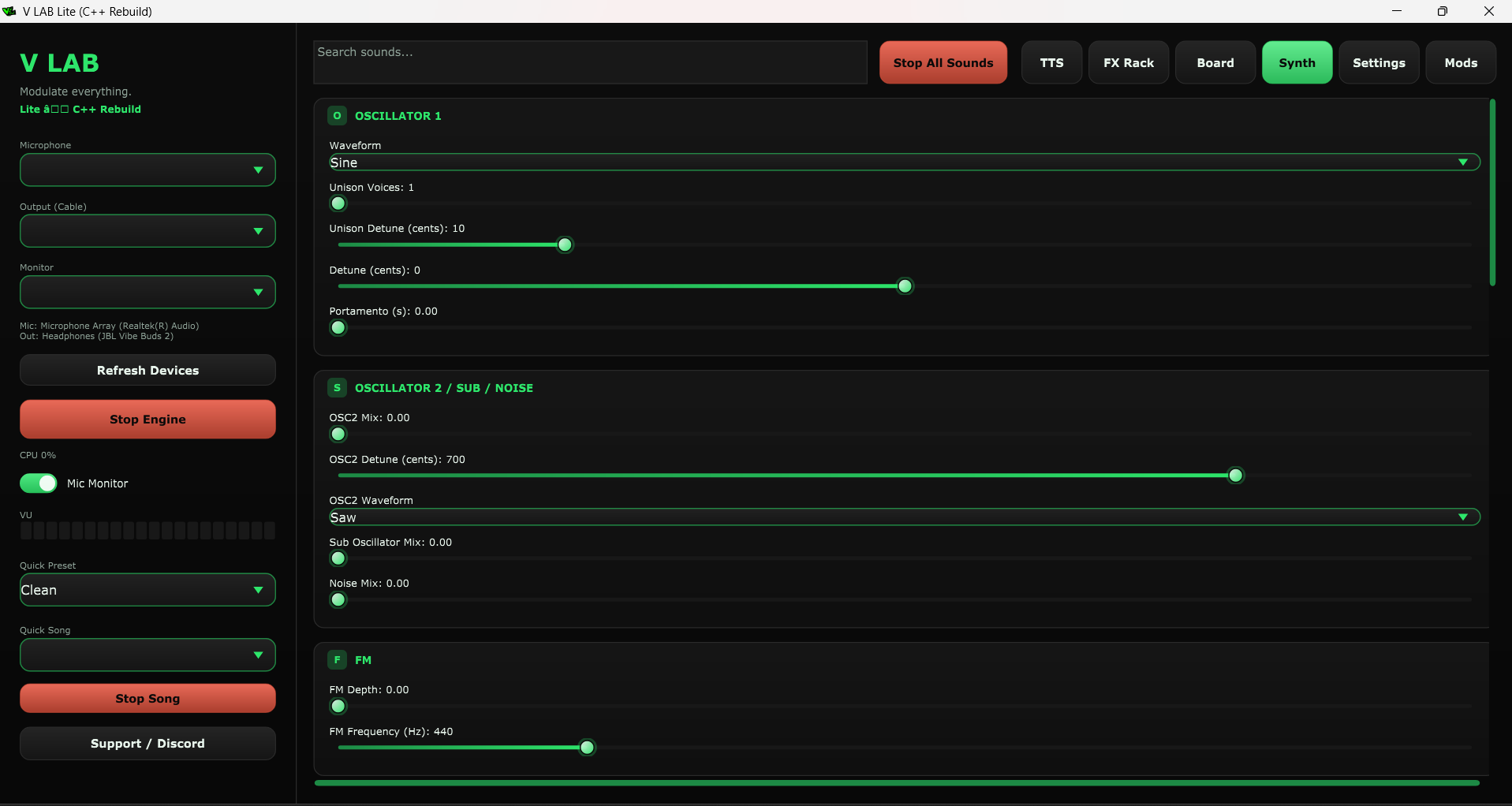Image resolution: width=1512 pixels, height=806 pixels.
Task: Click the VU meter bar
Action: coord(147,530)
